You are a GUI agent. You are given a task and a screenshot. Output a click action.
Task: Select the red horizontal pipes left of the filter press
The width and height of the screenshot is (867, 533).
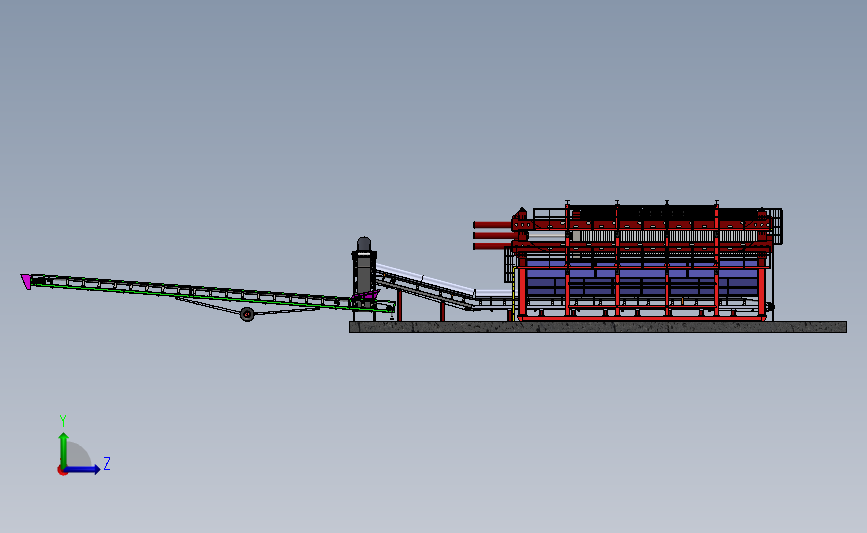point(493,236)
